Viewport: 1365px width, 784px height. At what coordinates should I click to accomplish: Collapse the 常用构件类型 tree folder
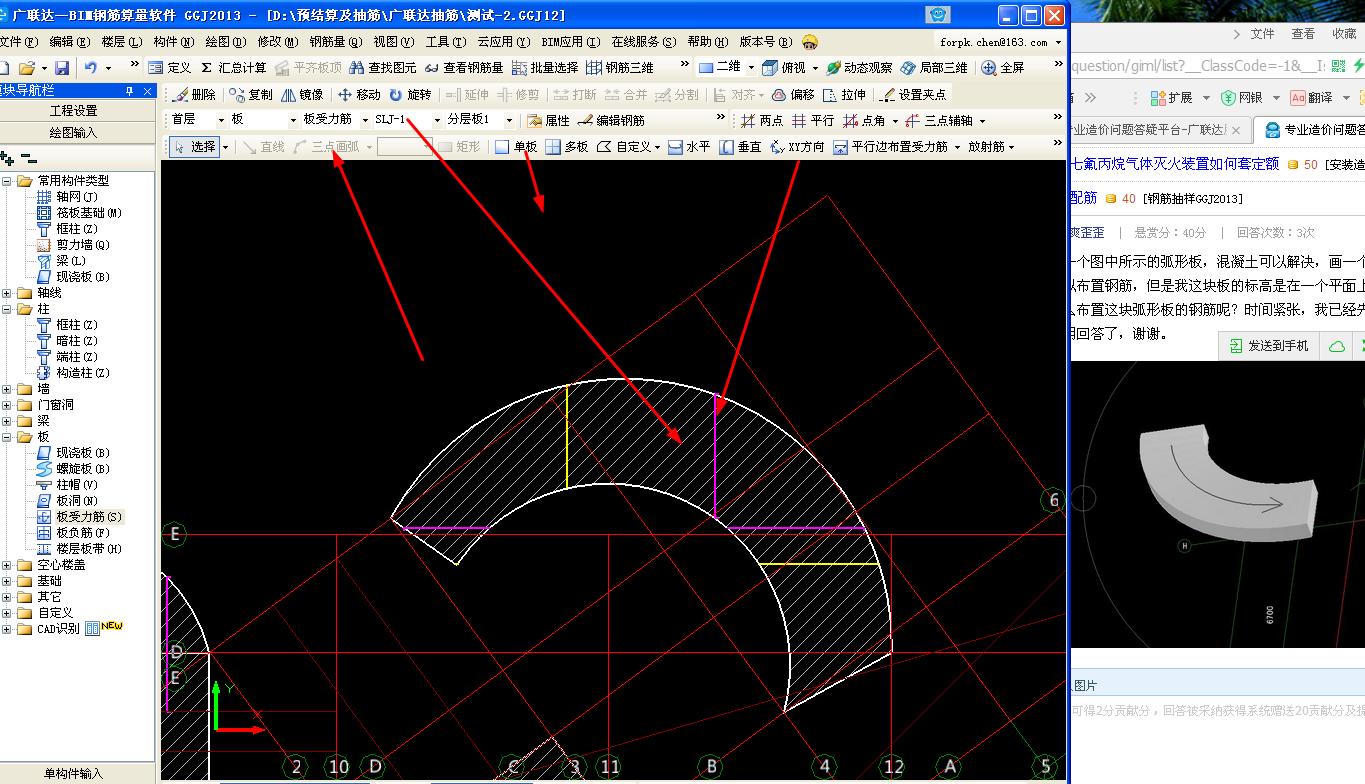7,181
